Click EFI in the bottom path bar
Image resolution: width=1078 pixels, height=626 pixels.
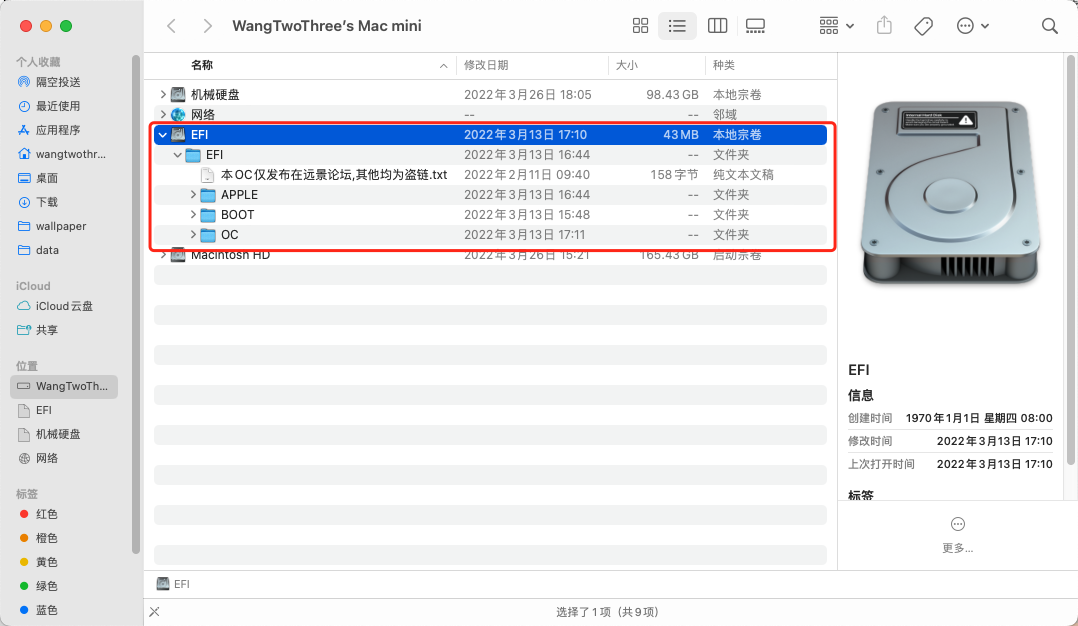173,584
